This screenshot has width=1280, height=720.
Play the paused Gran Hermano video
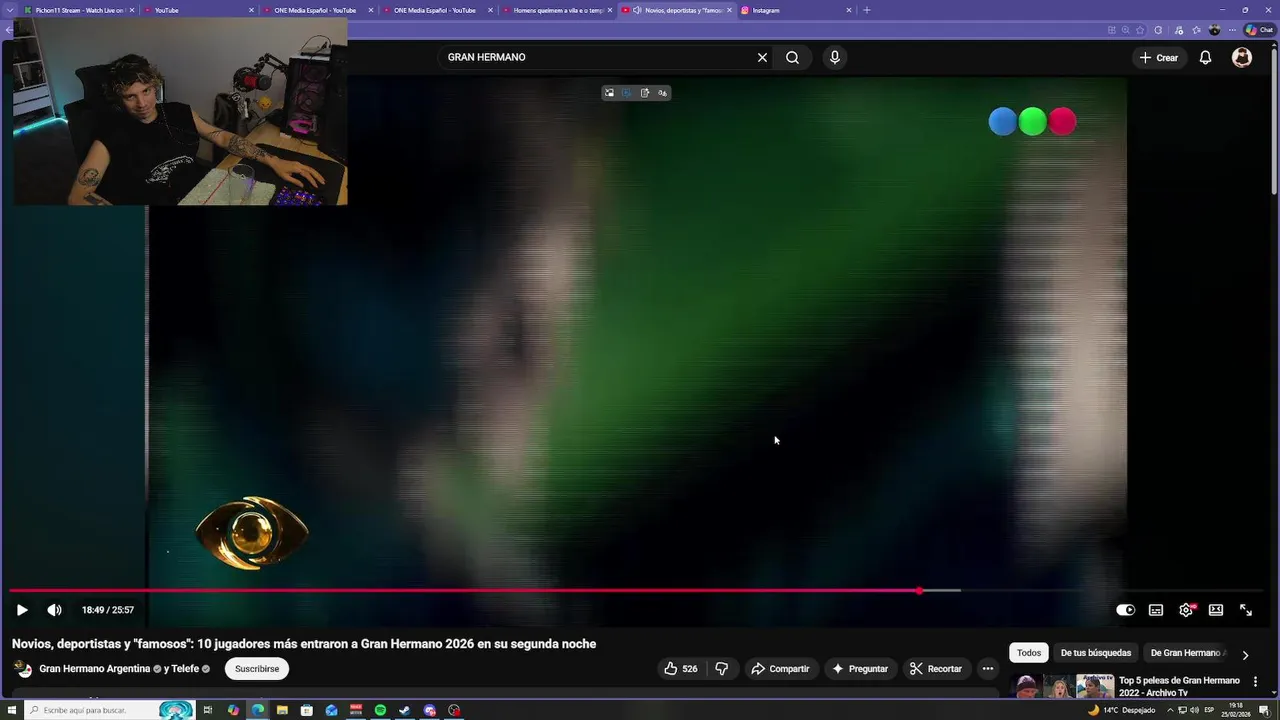click(22, 610)
